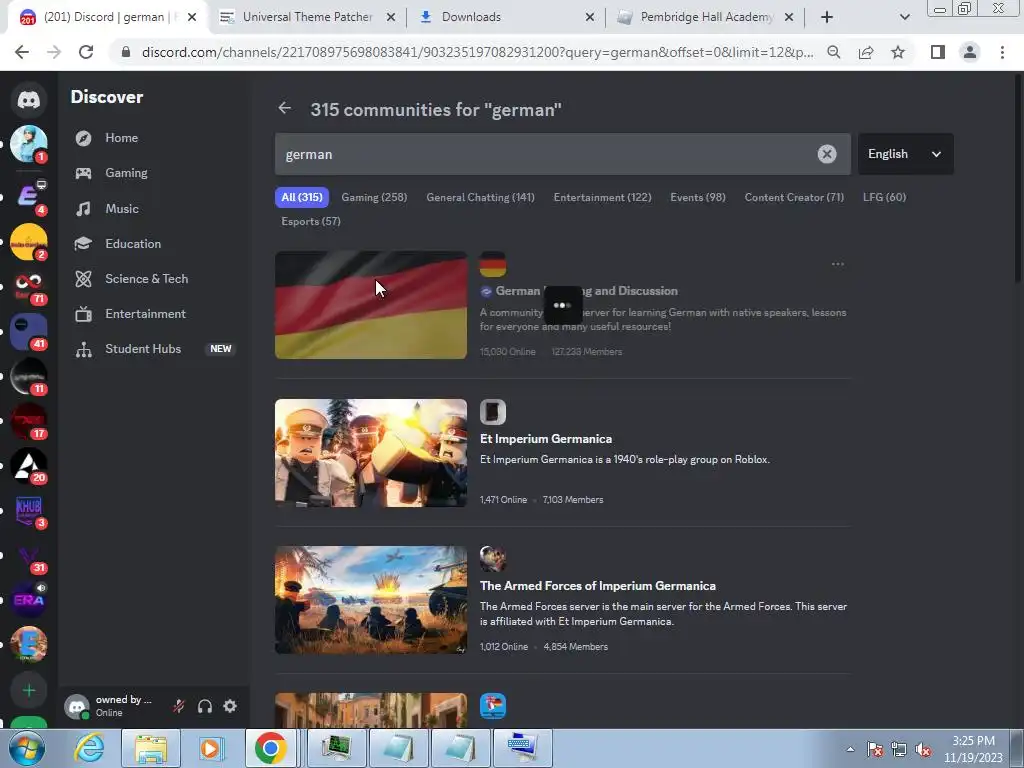Launch Internet Explorer from taskbar
The height and width of the screenshot is (768, 1024).
tap(89, 748)
